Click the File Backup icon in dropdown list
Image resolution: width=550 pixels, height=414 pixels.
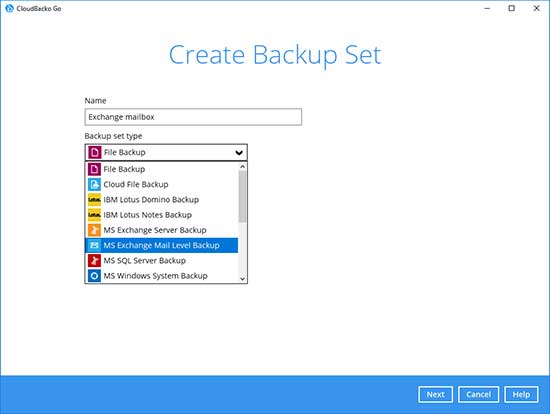click(94, 169)
